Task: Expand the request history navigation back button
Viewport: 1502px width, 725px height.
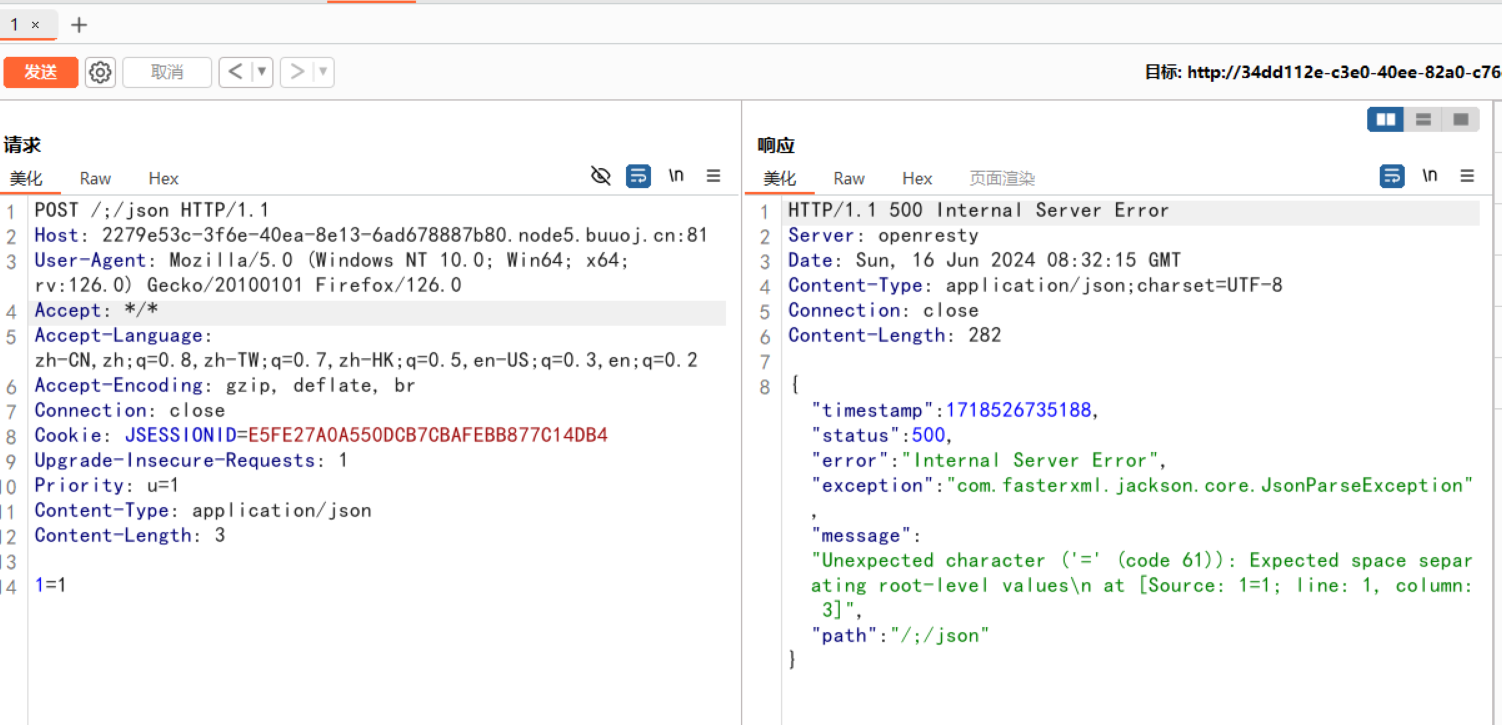Action: tap(235, 71)
